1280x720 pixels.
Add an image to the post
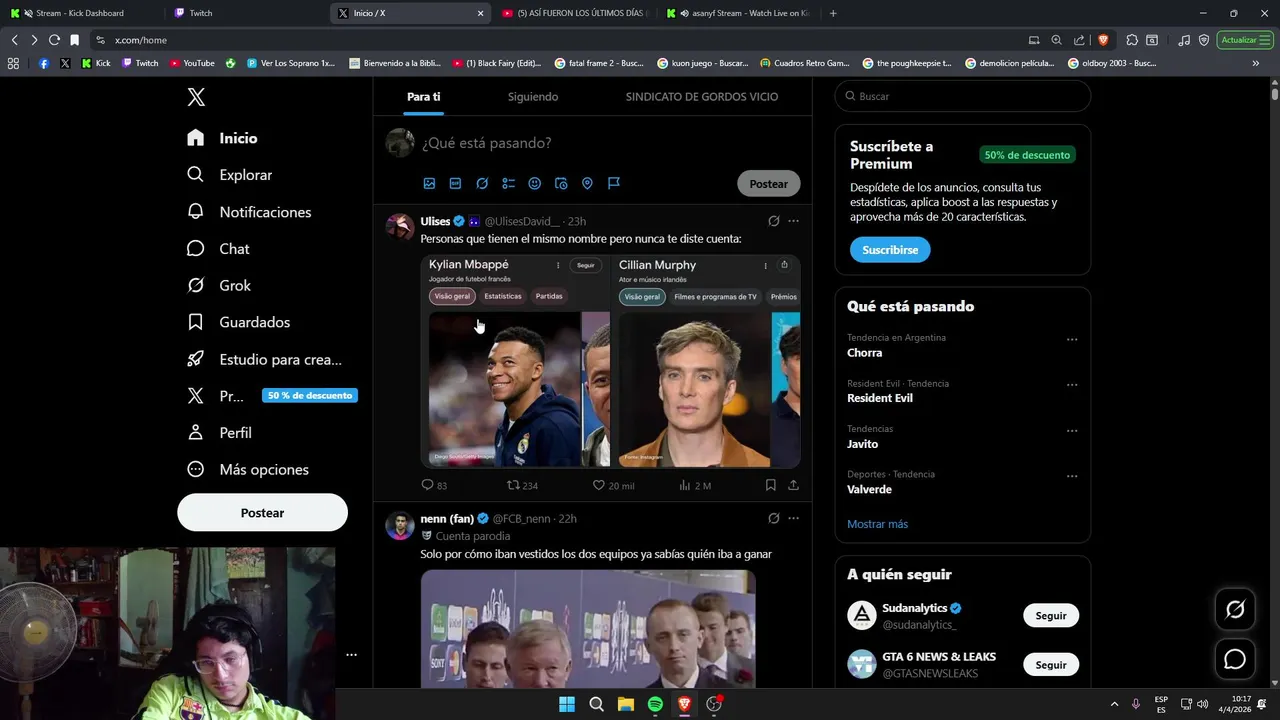point(429,183)
